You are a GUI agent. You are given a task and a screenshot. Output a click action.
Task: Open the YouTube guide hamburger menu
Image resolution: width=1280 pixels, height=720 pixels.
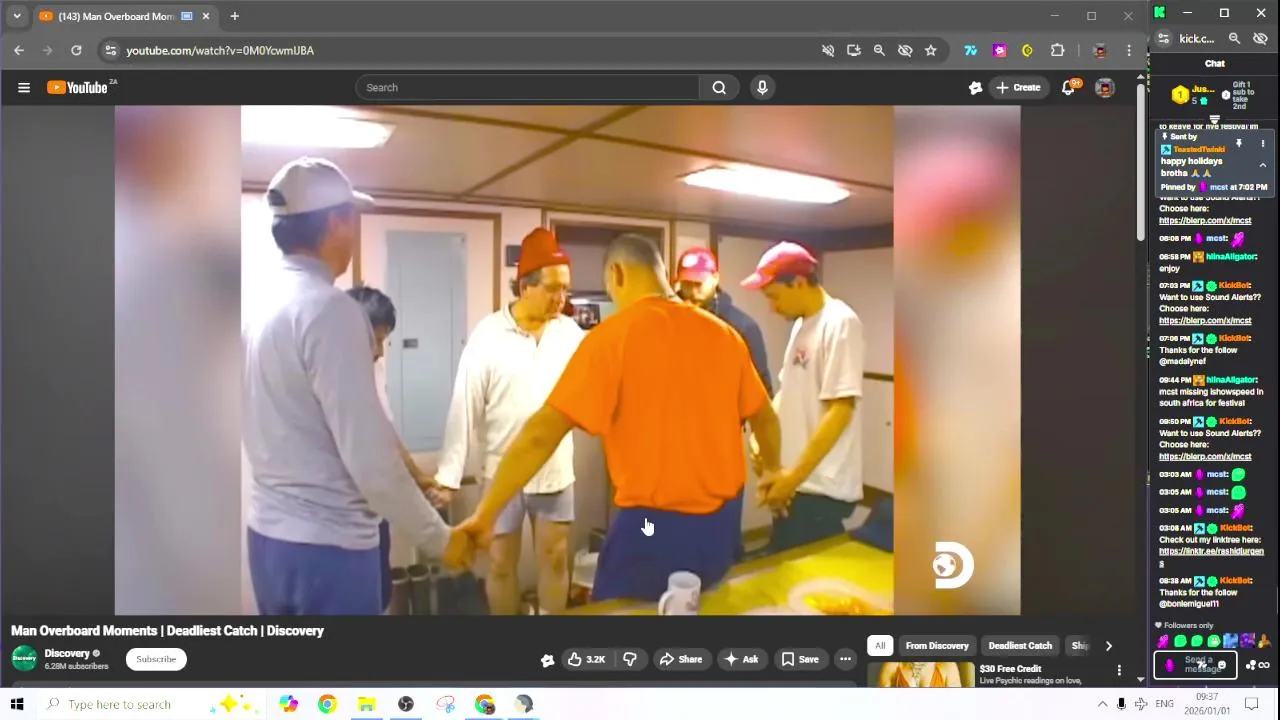coord(24,88)
